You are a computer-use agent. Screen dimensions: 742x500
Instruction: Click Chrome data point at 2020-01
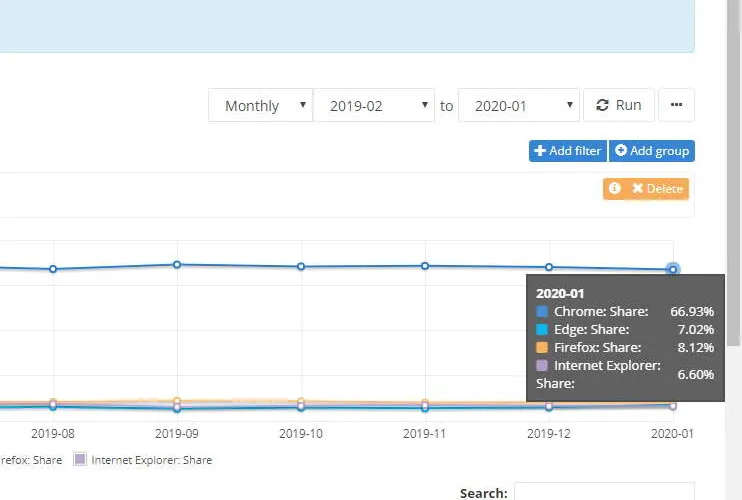click(673, 269)
